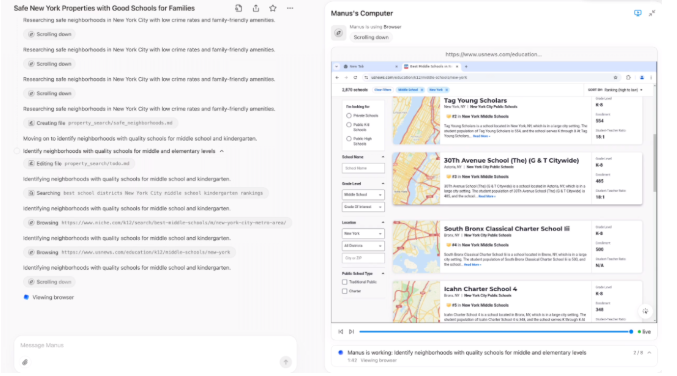Screen dimensions: 677x376
Task: Collapse the identify neighborhoods task step
Action: [221, 151]
